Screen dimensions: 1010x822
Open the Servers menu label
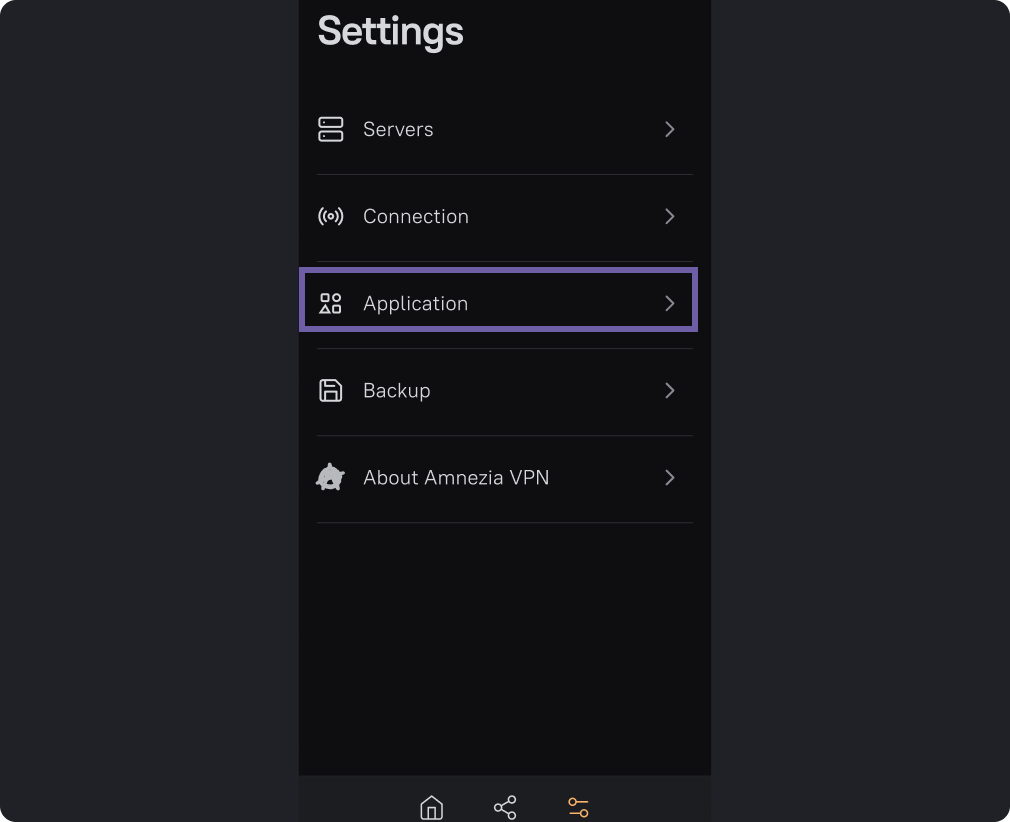point(398,129)
